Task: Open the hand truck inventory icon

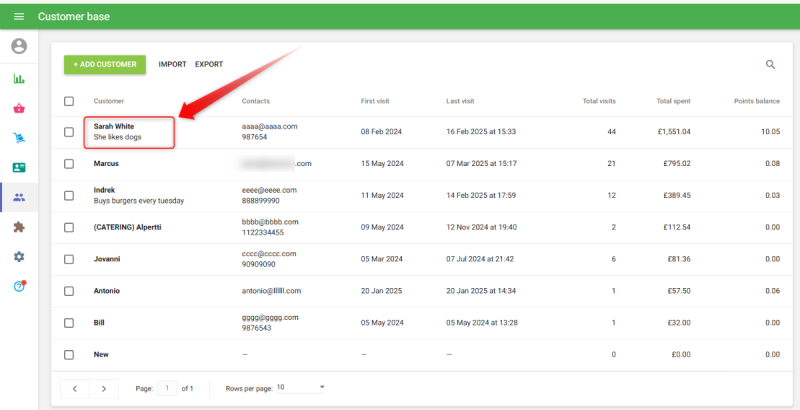Action: (x=19, y=138)
